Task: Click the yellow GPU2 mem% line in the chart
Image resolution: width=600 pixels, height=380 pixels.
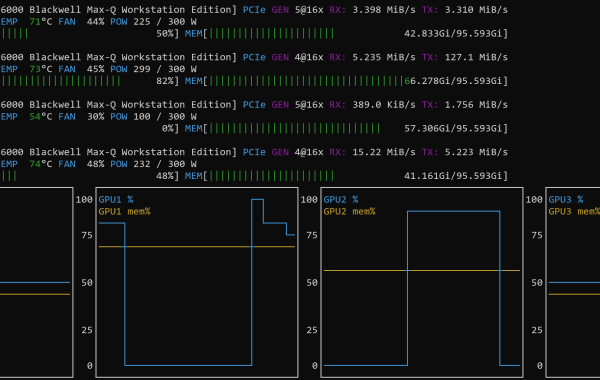Action: coord(422,271)
